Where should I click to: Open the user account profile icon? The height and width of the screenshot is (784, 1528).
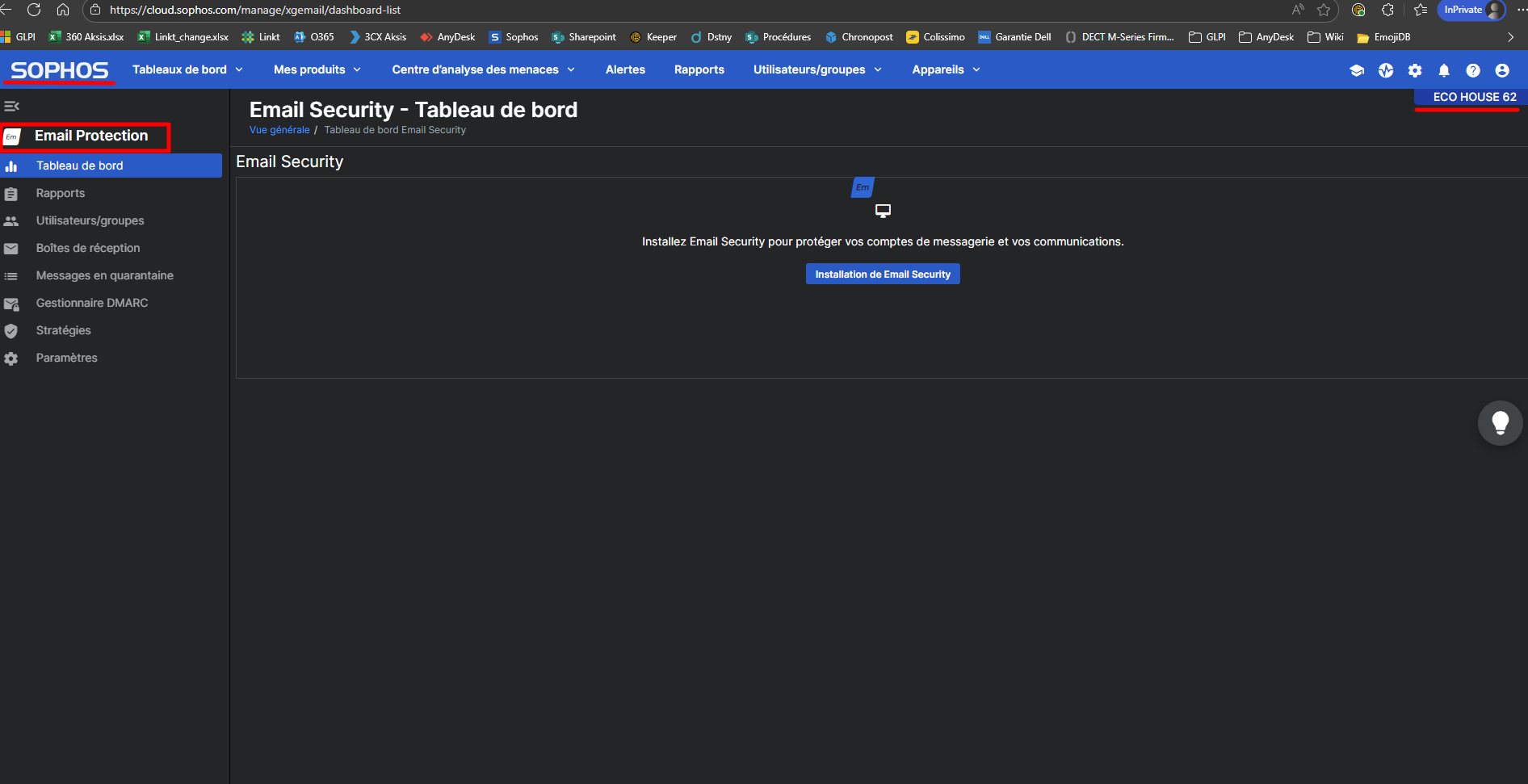(1502, 70)
